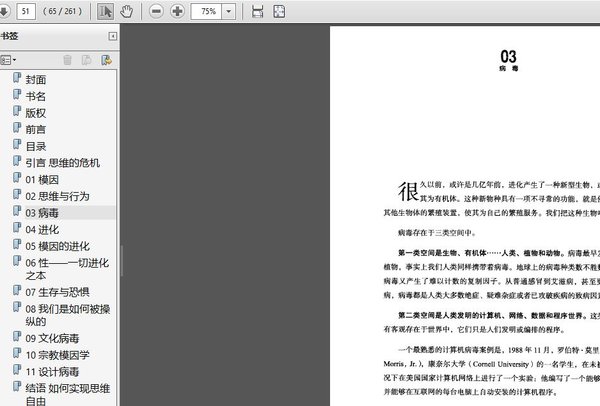Go to 引言 思维的危机 bookmark
The width and height of the screenshot is (600, 406).
tap(62, 163)
